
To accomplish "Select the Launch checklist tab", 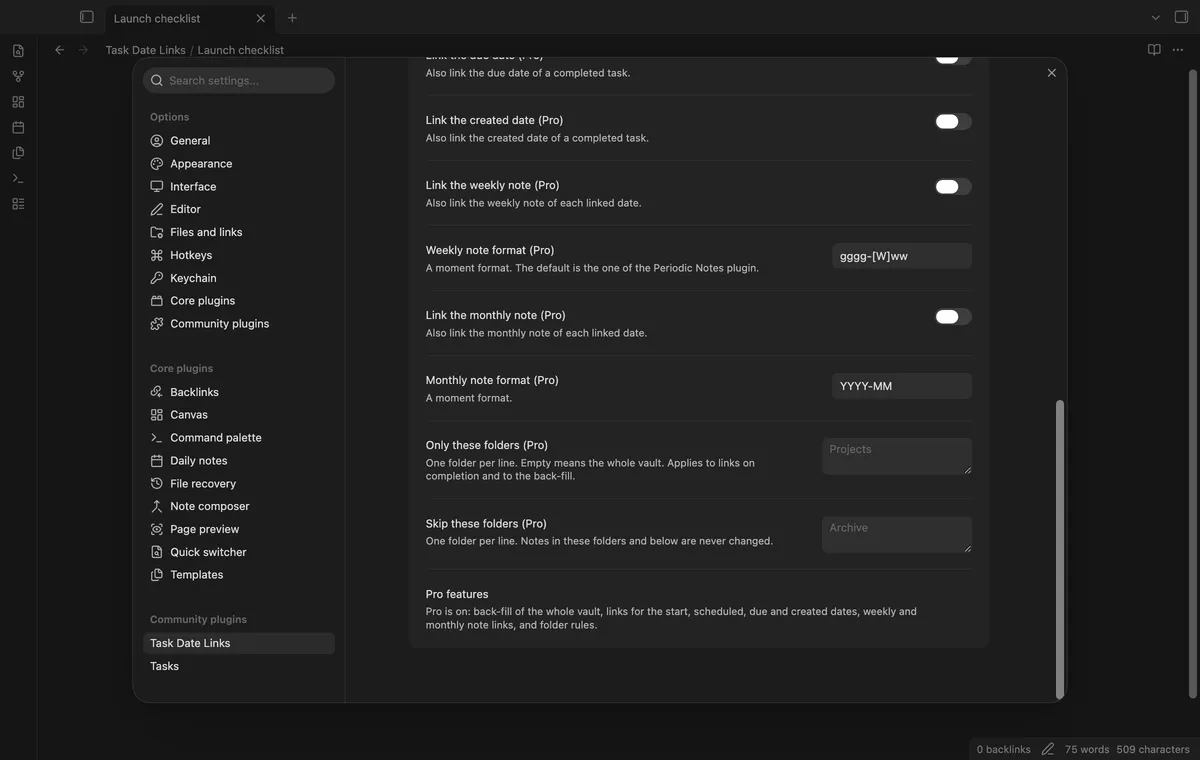I will [190, 18].
